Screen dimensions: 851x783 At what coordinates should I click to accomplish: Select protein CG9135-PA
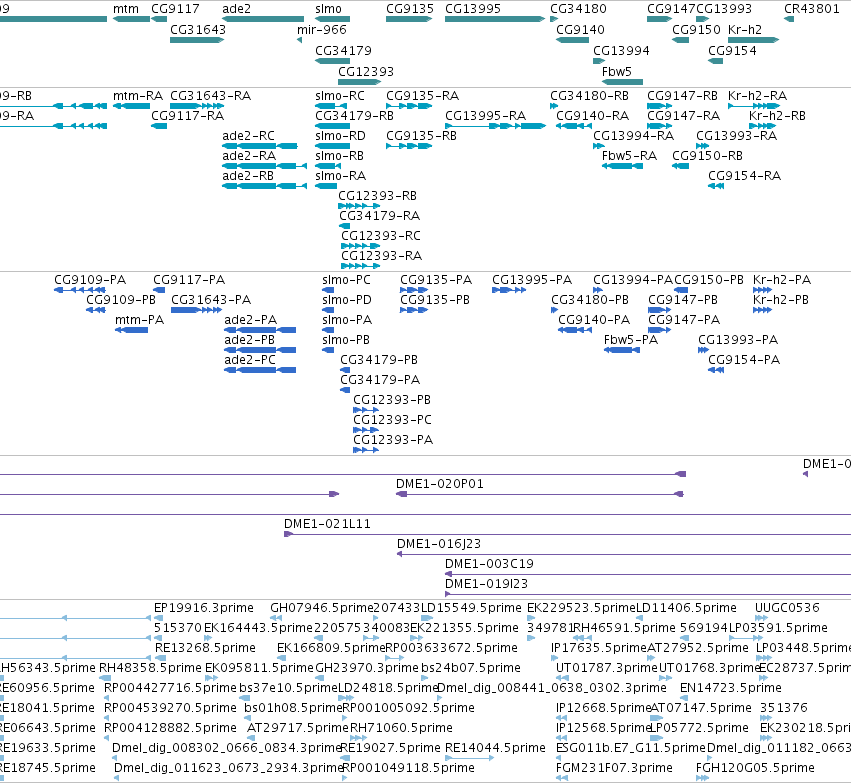point(414,290)
